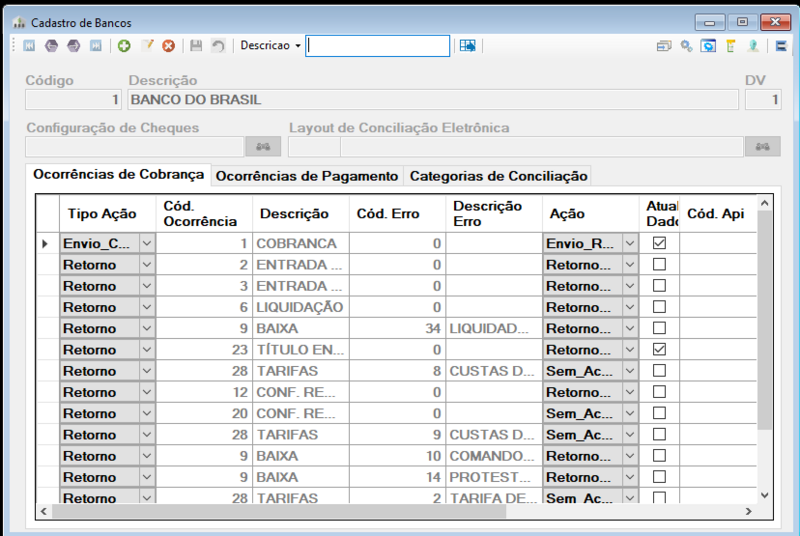Open Tipo Ação dropdown in LIQUIDAÇÃO row

146,307
